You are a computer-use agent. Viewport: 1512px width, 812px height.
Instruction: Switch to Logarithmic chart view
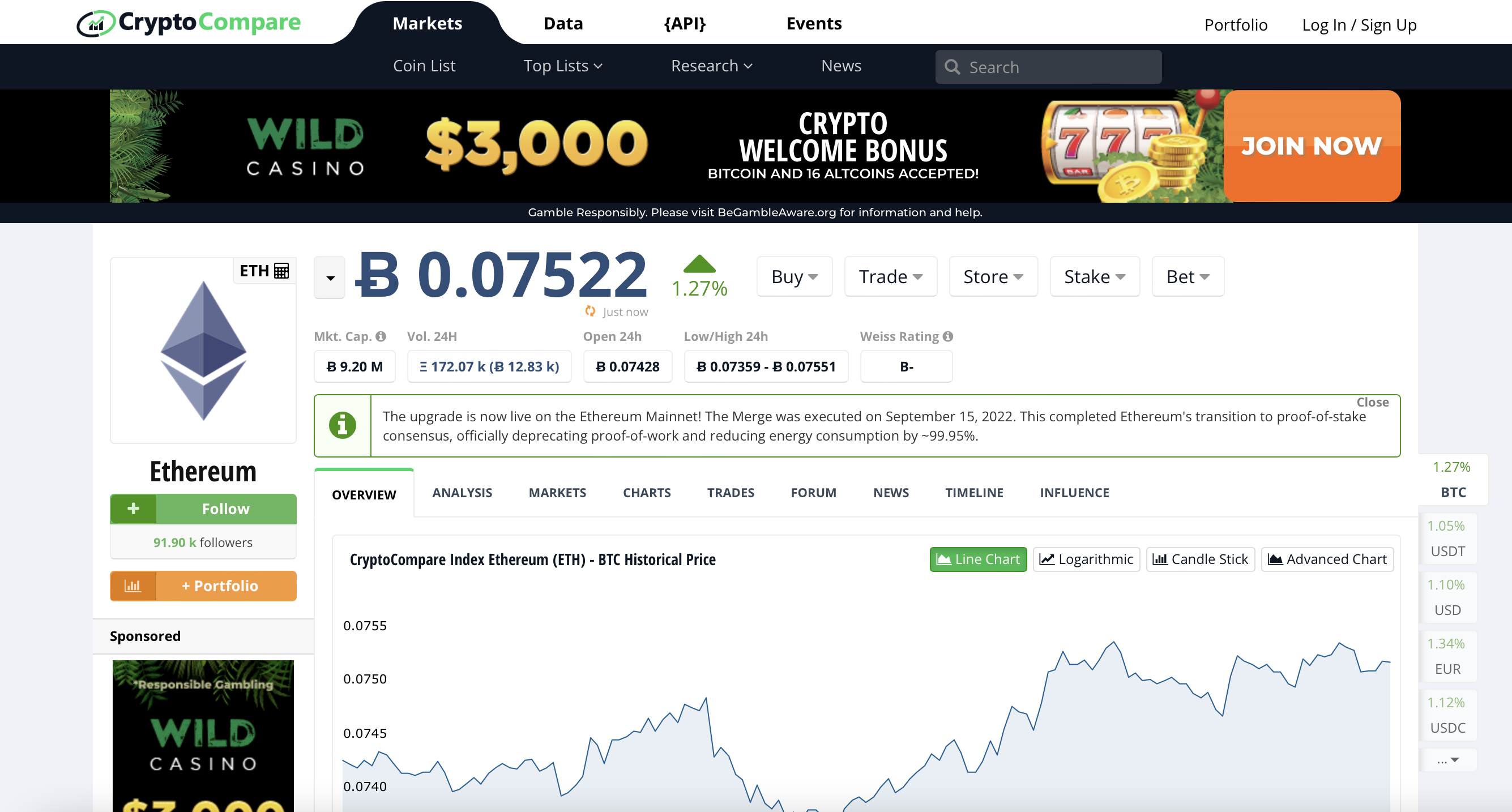click(1086, 559)
